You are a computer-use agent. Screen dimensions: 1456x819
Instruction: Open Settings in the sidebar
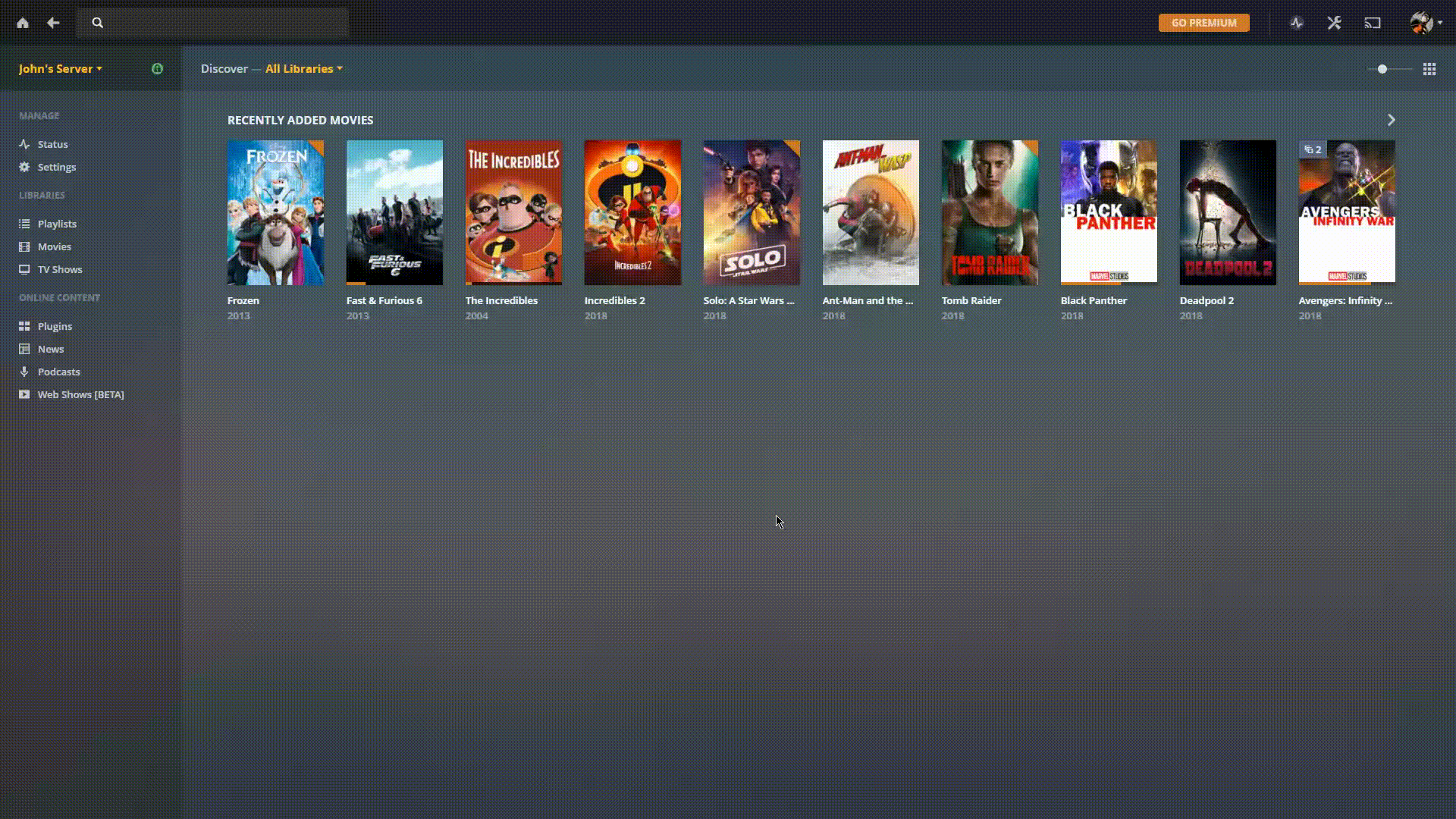[57, 167]
